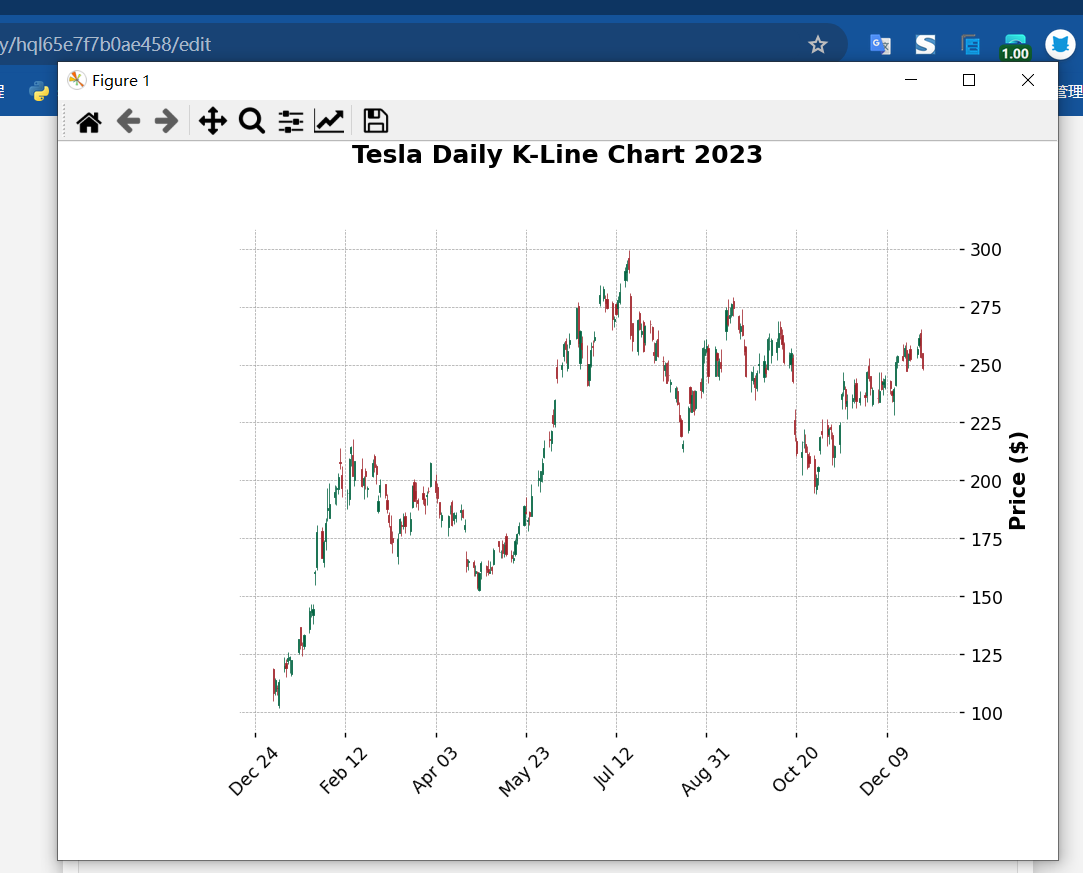Reset chart to original view with Home
The height and width of the screenshot is (873, 1083).
coord(89,122)
